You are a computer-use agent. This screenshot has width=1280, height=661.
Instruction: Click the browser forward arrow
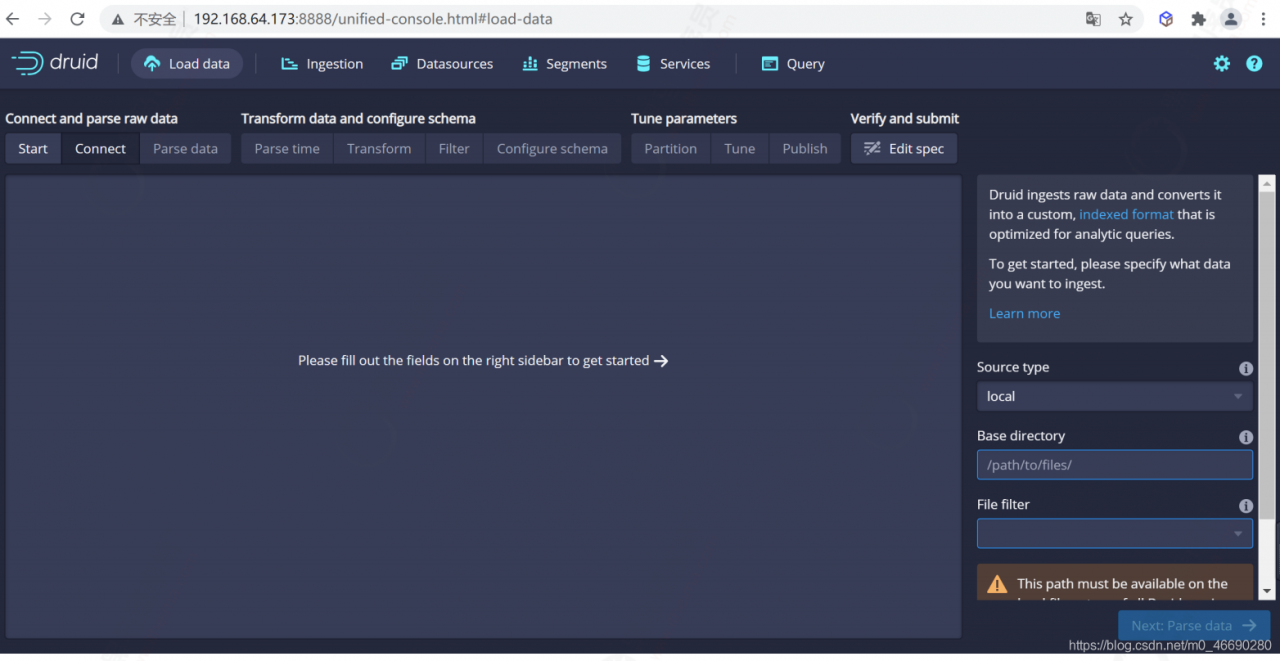coord(45,19)
